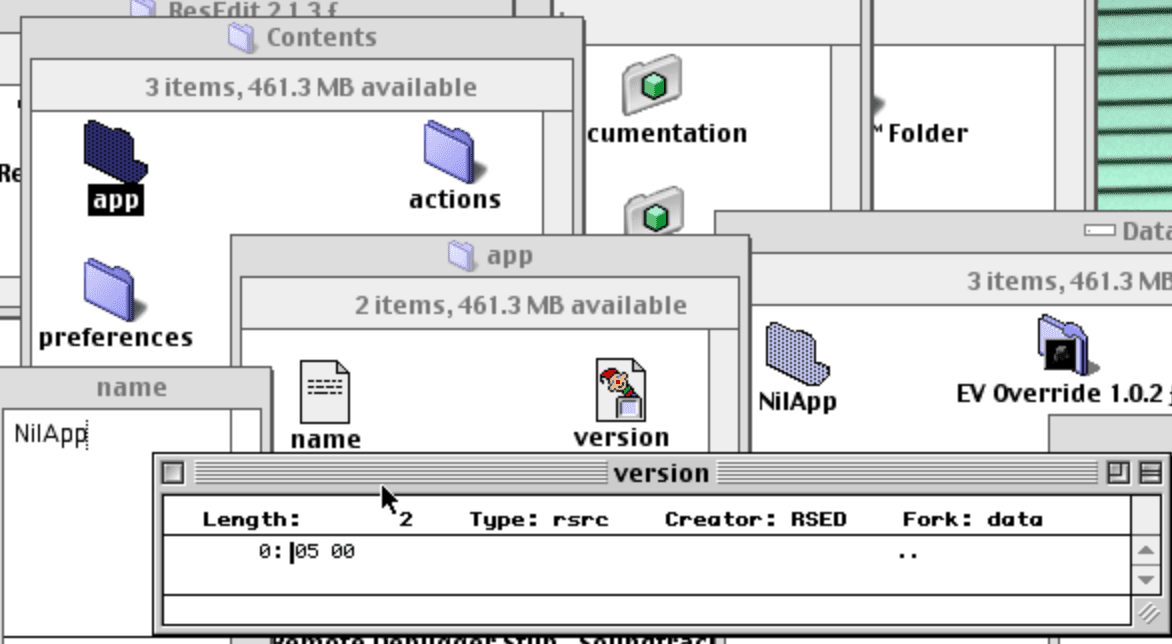The image size is (1172, 644).
Task: Click the zoom box of version window
Action: (x=1118, y=472)
